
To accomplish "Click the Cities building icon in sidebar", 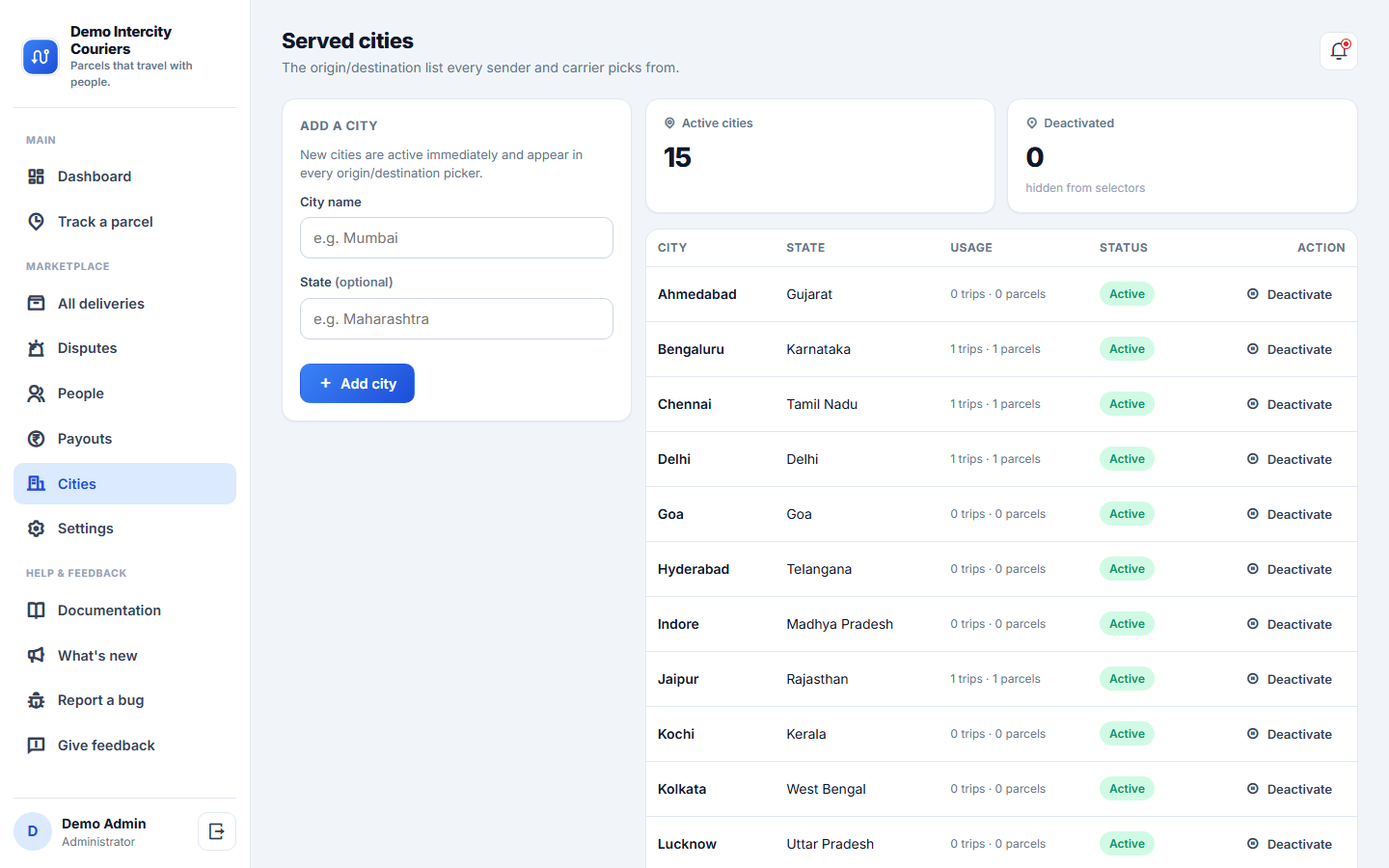I will coord(37,484).
